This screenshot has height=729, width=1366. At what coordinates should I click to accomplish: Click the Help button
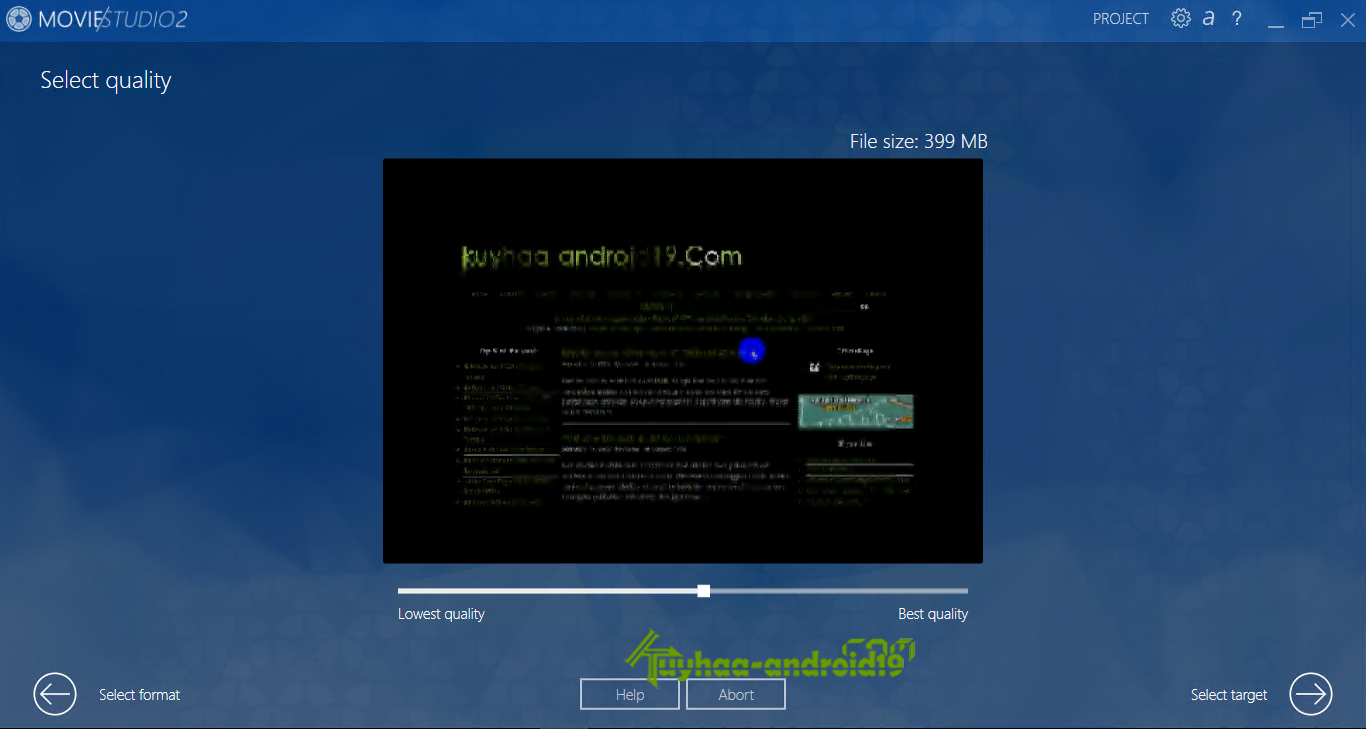[x=630, y=694]
